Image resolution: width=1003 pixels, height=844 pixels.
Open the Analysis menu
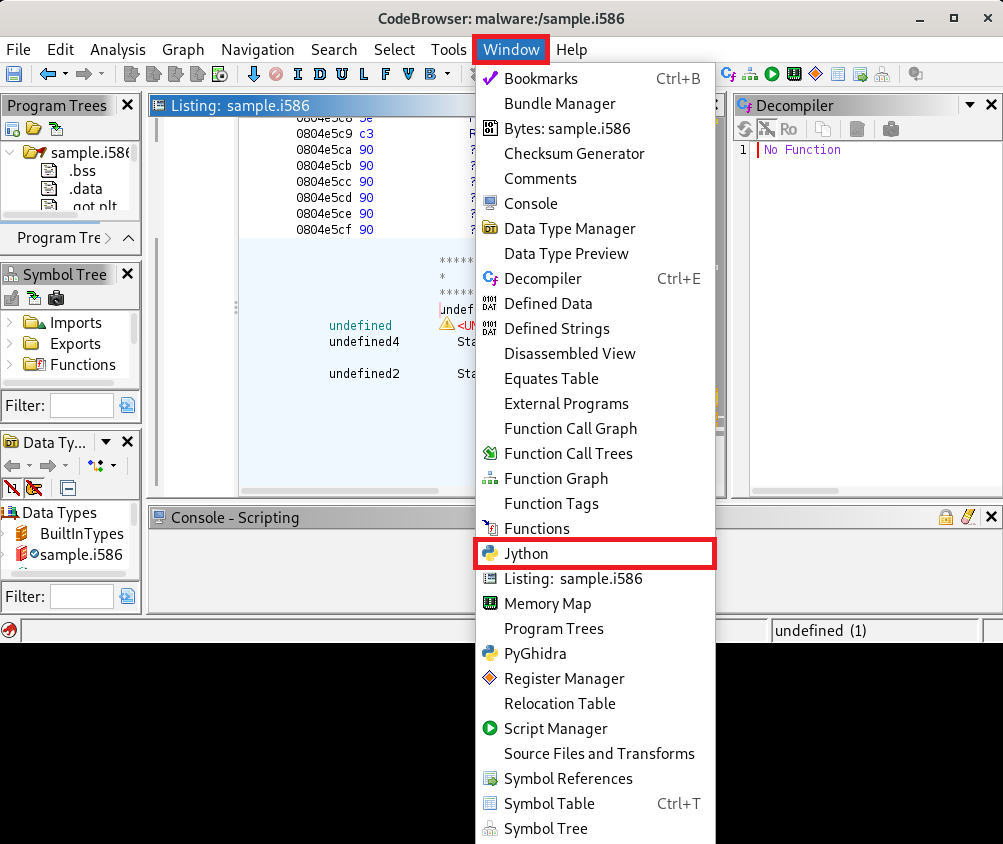pyautogui.click(x=117, y=49)
